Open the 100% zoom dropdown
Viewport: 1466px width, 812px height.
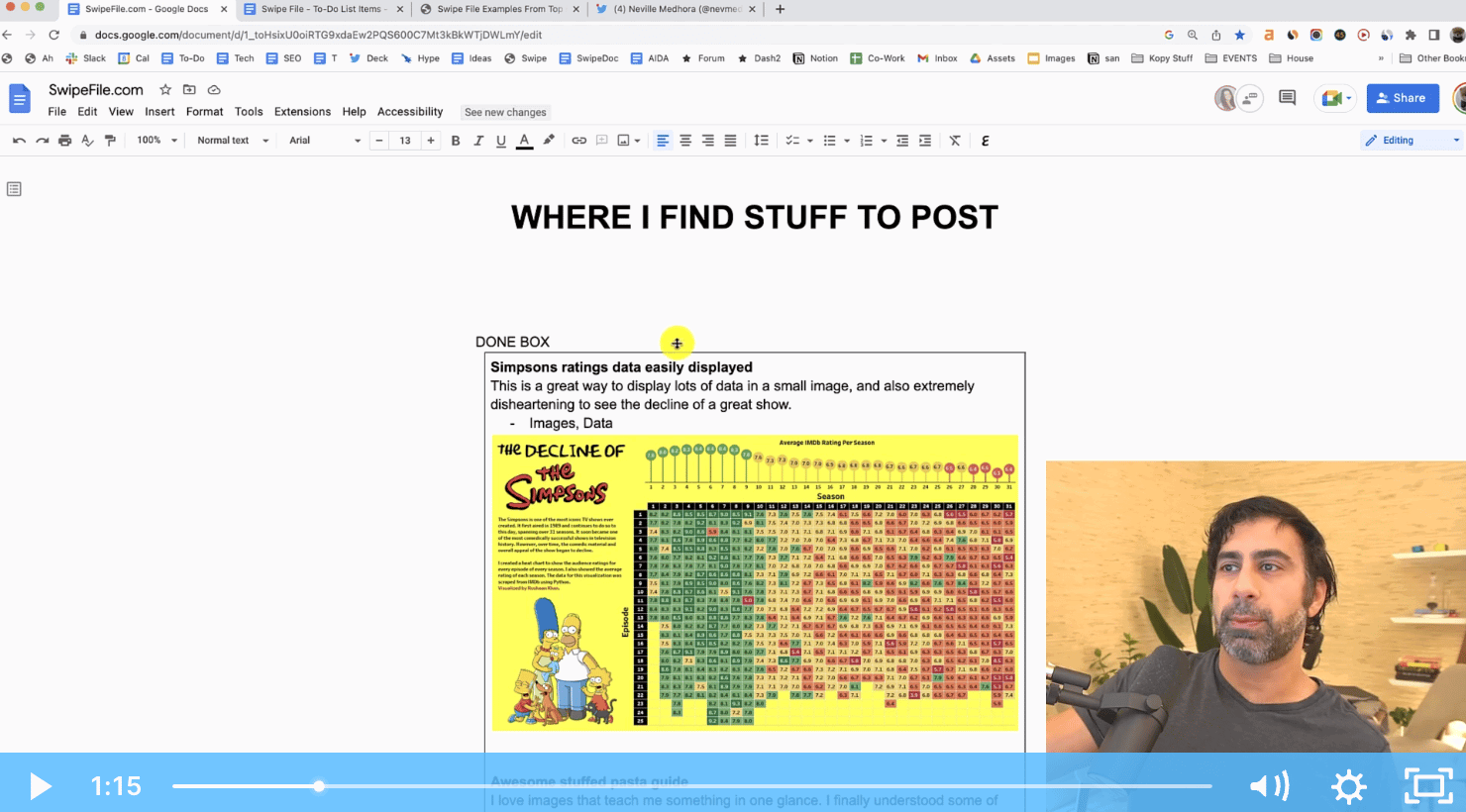(157, 141)
